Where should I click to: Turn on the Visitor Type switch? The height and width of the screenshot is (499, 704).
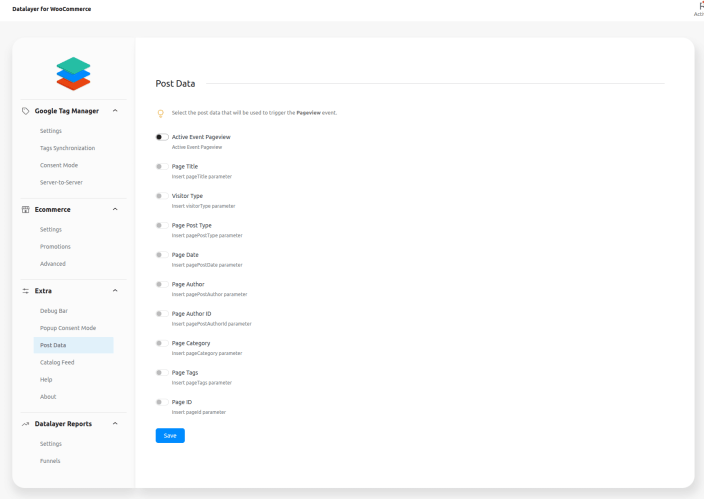(162, 196)
